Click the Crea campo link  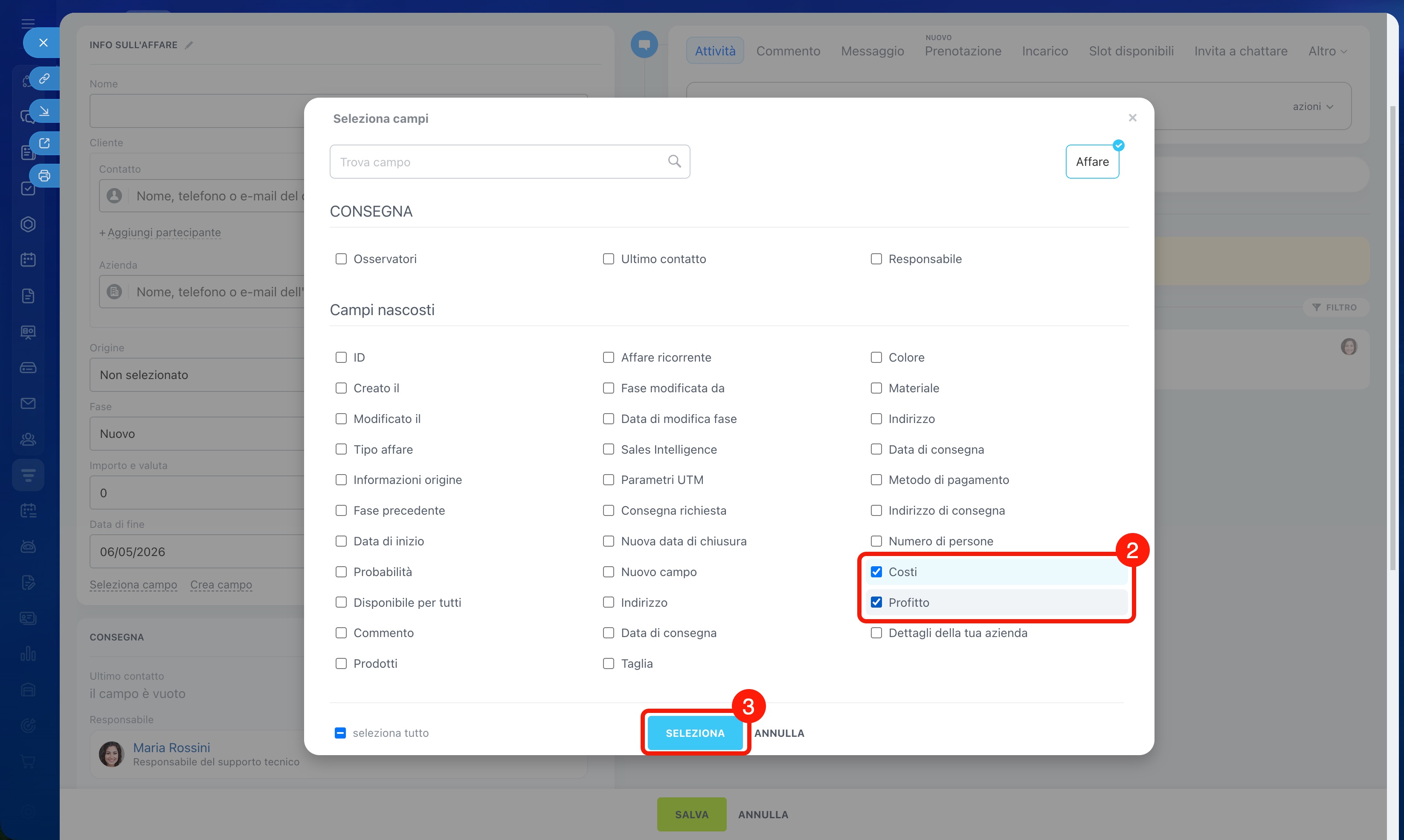221,585
